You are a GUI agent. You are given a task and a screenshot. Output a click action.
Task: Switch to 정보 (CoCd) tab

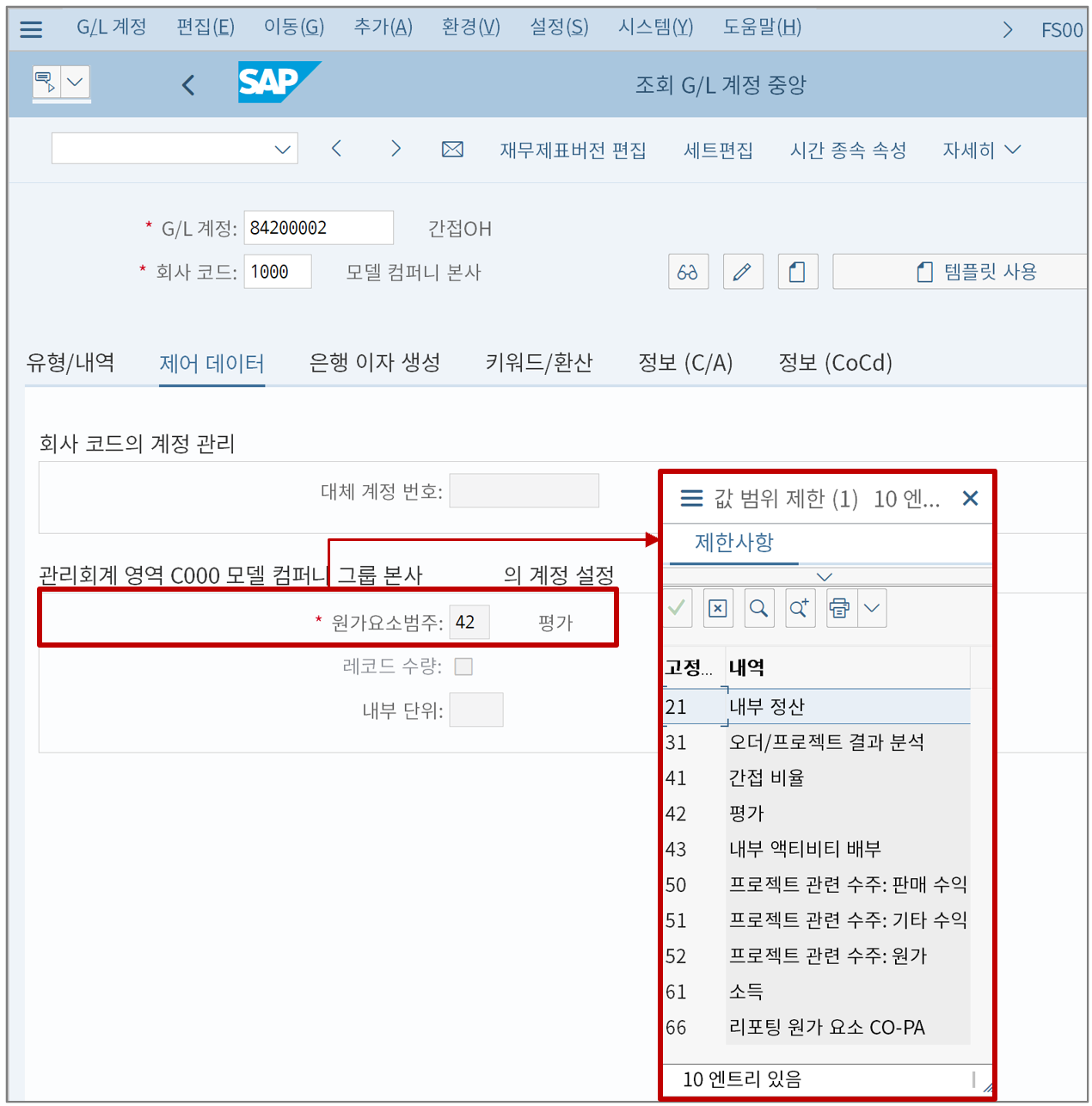tap(835, 363)
